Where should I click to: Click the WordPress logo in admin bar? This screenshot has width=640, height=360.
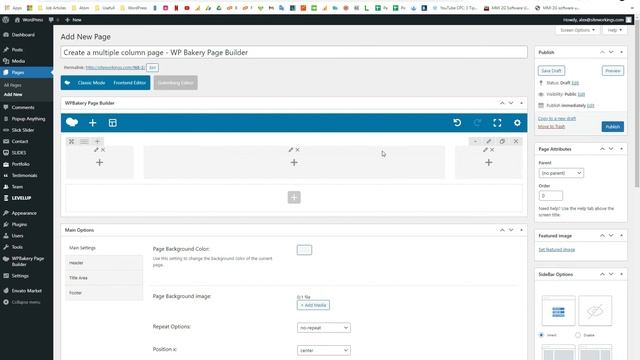[x=5, y=20]
